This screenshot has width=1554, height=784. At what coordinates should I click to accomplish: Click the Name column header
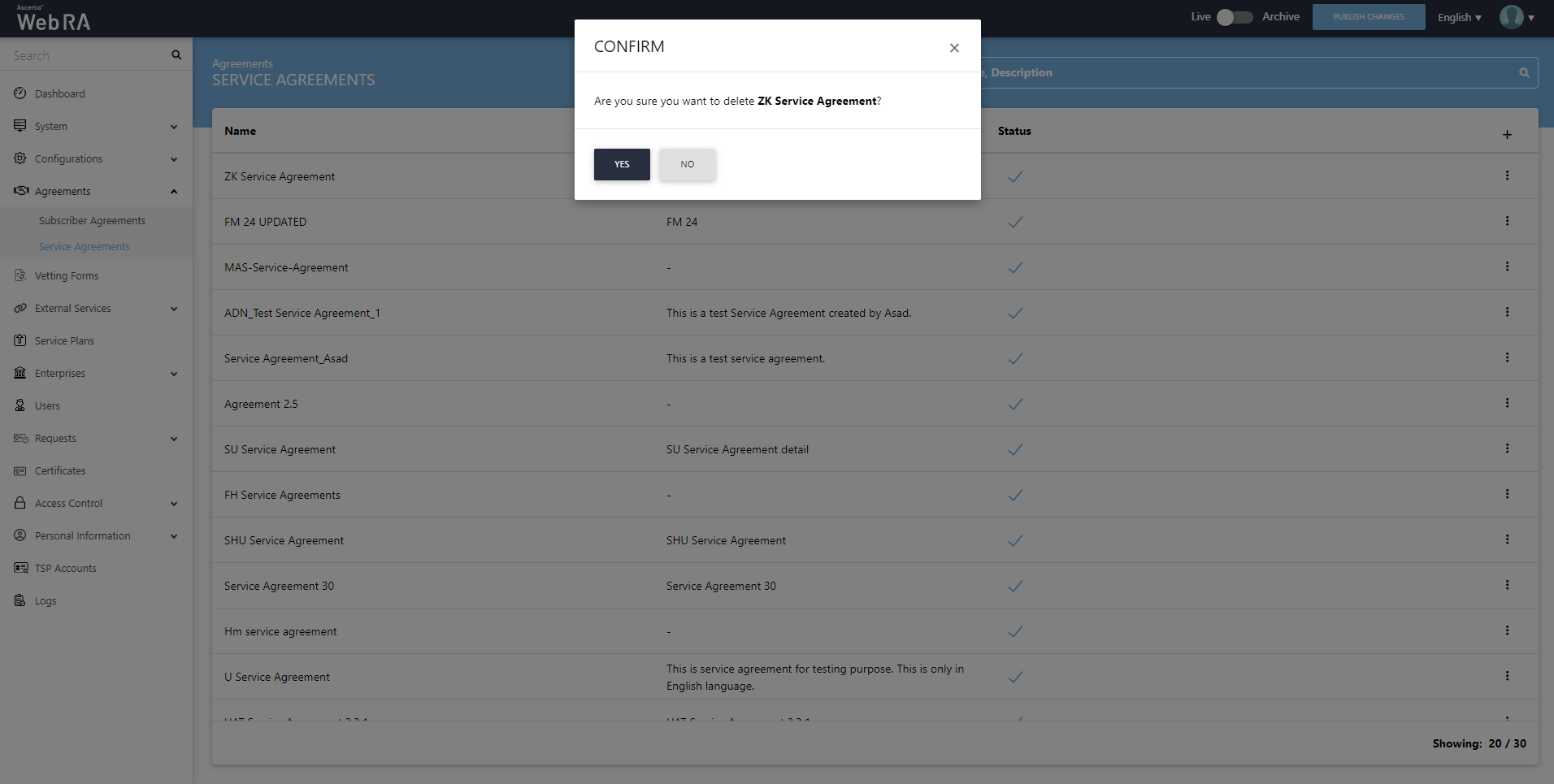tap(240, 131)
